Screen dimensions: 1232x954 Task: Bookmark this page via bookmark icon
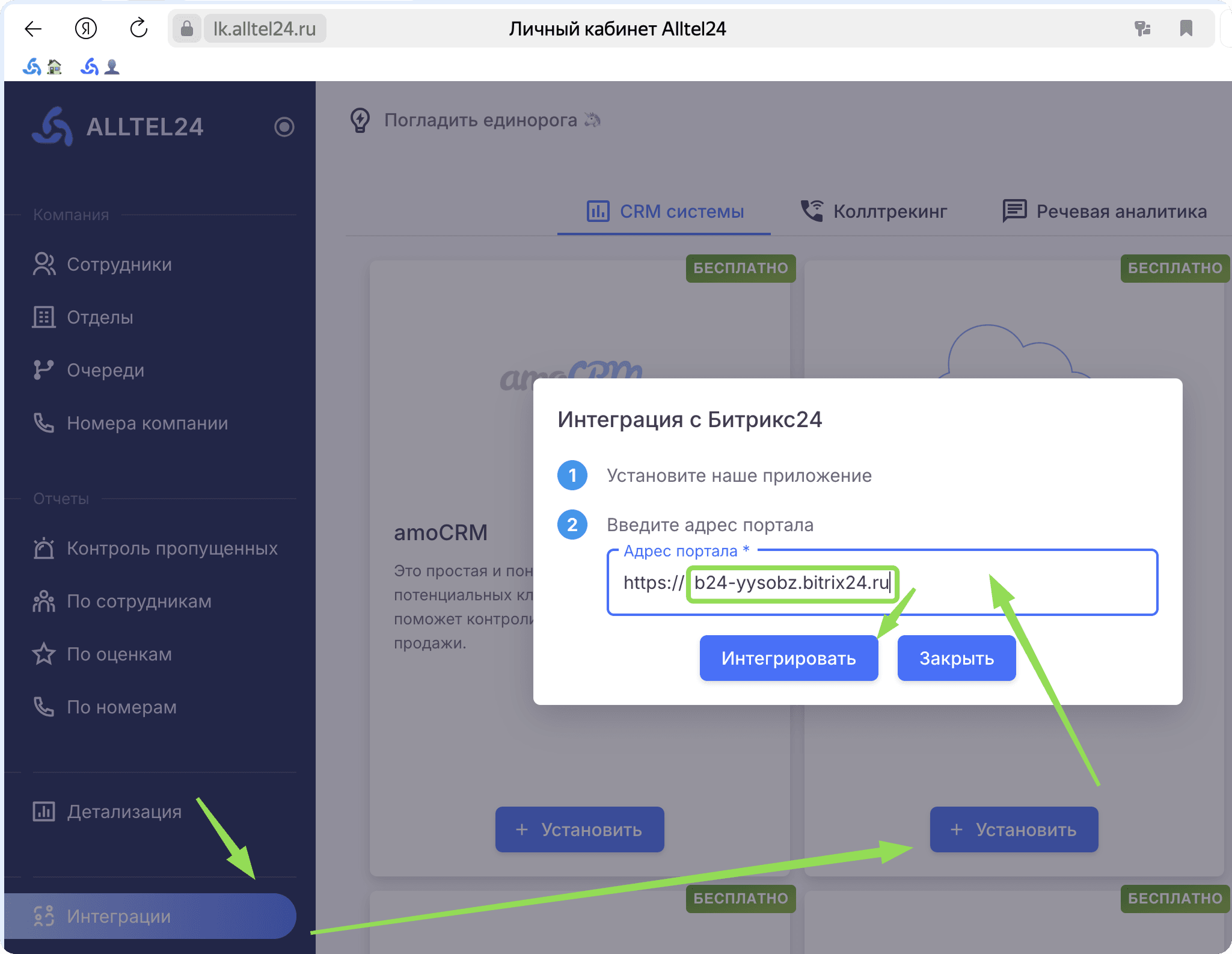1186,28
